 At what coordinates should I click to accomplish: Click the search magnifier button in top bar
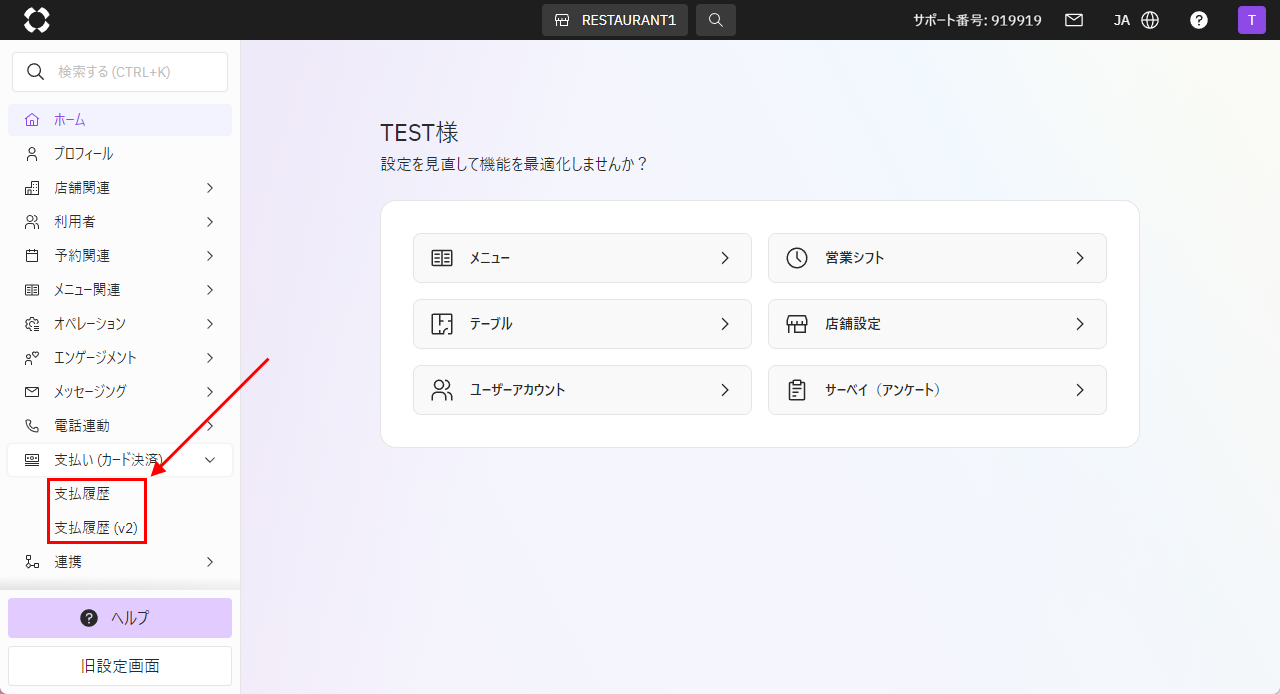(x=716, y=20)
